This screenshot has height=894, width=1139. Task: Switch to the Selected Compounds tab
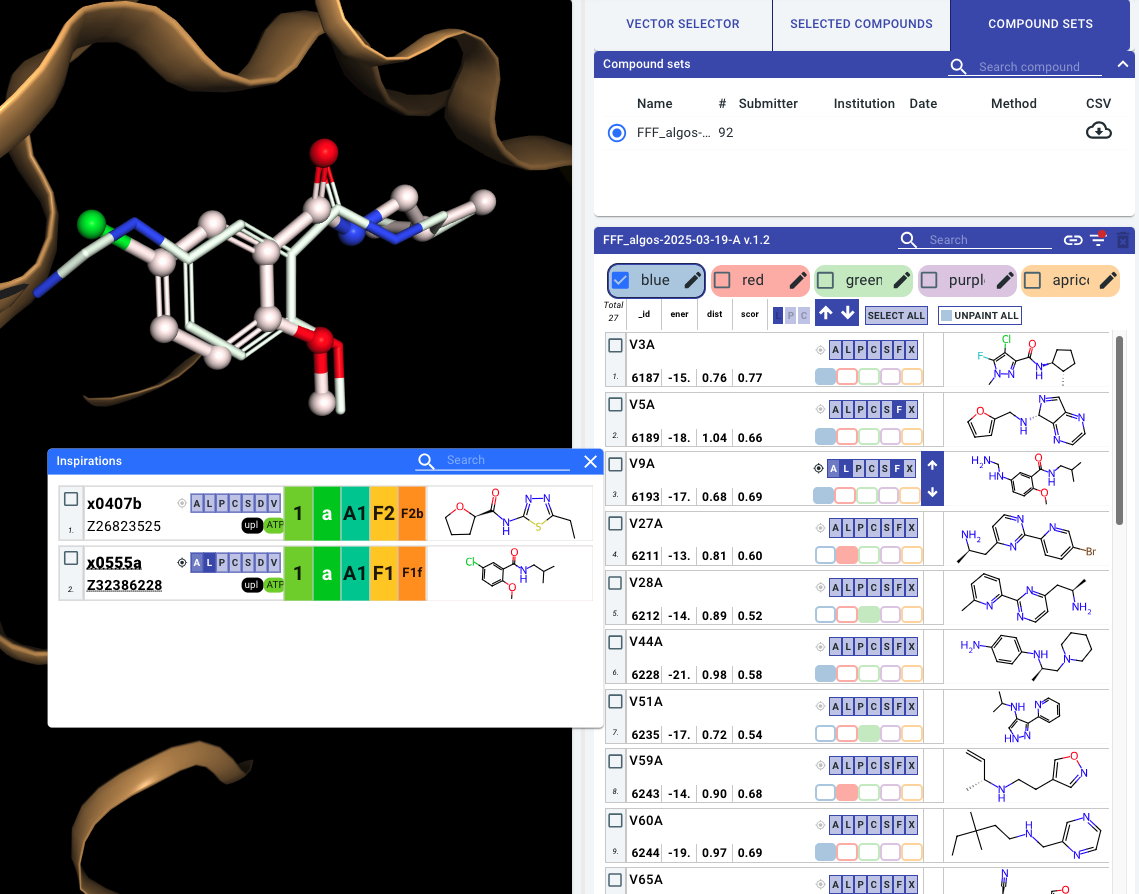(861, 24)
